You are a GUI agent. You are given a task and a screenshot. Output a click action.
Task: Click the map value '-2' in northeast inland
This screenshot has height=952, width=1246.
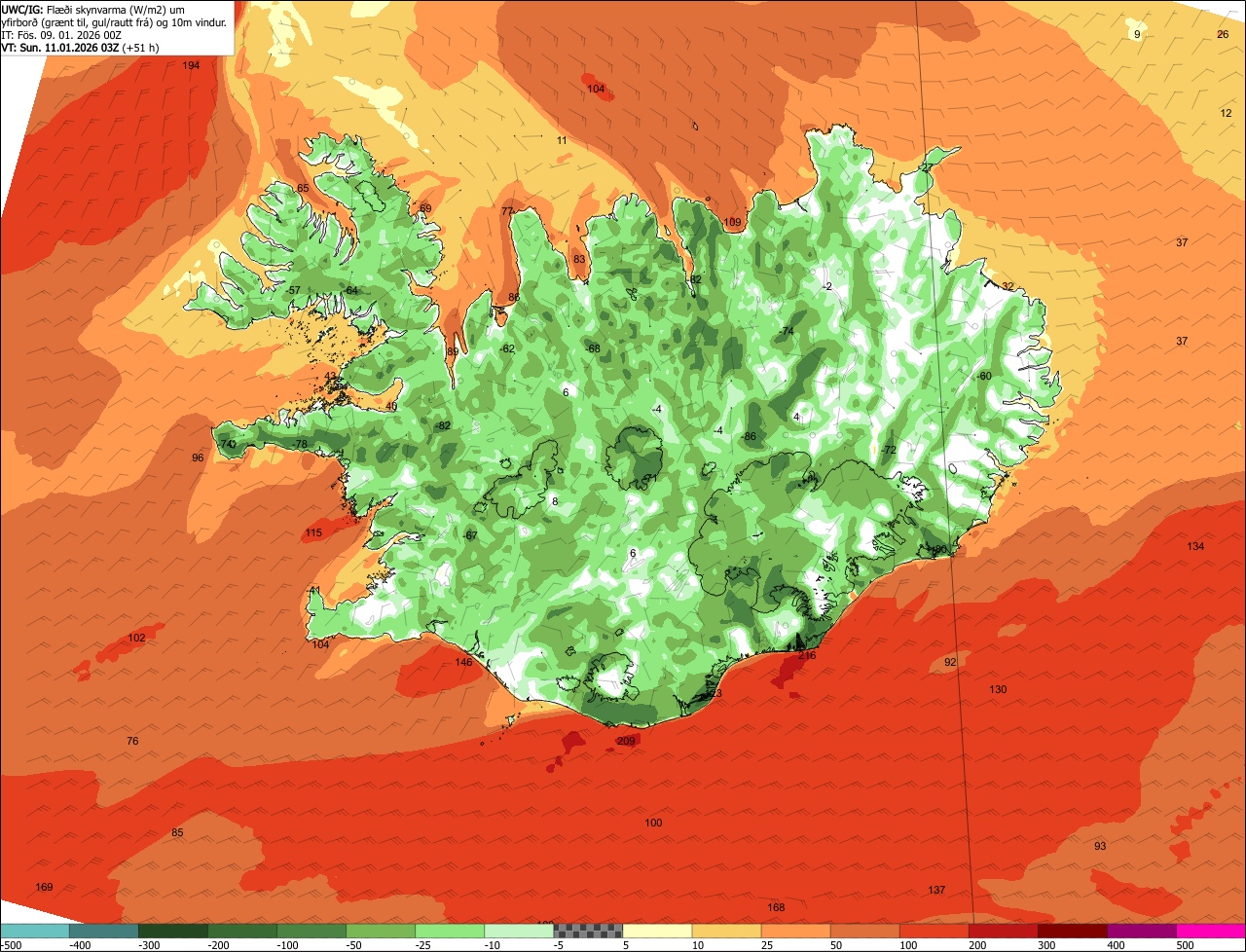click(x=826, y=286)
